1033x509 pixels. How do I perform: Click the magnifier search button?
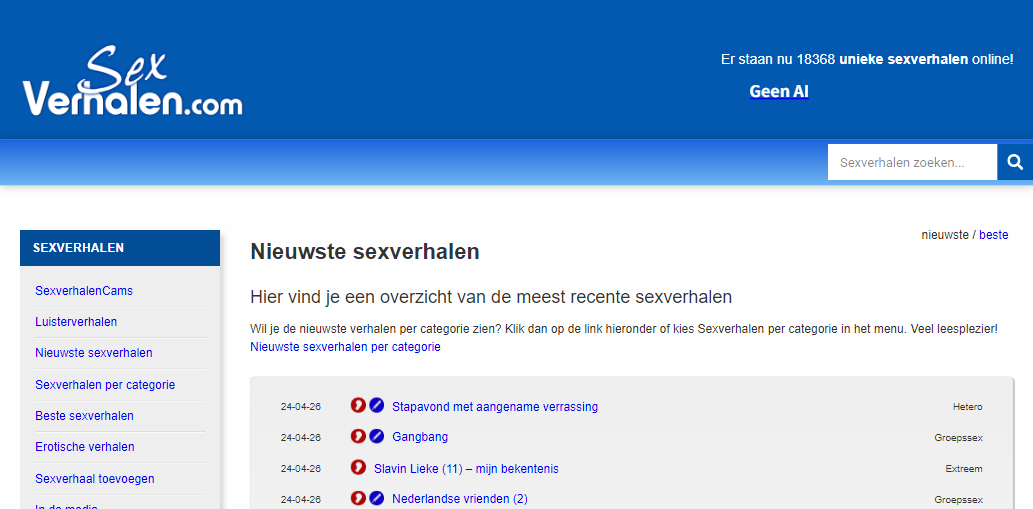click(1015, 162)
